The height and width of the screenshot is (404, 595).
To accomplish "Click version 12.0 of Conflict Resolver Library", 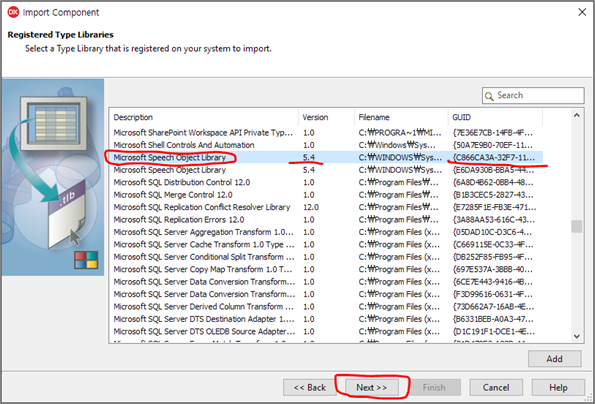I will coord(311,208).
